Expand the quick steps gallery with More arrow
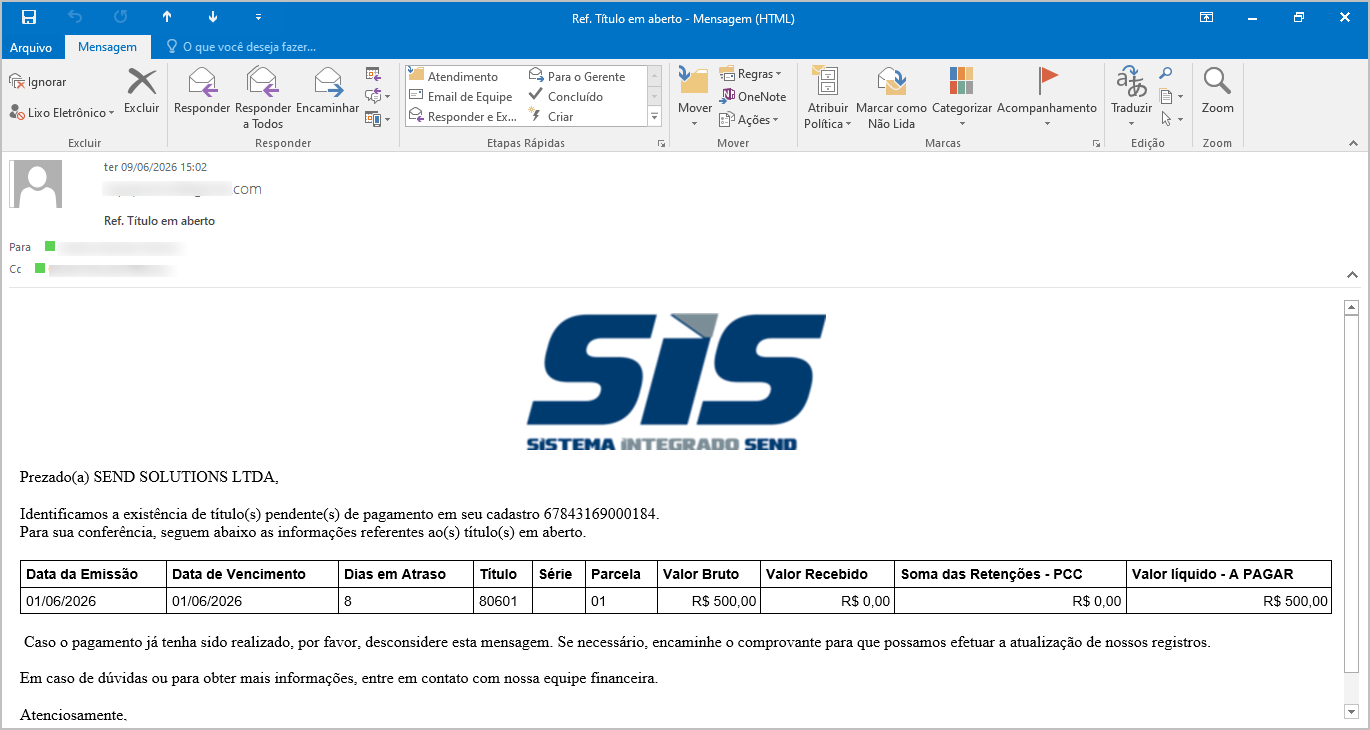Image resolution: width=1370 pixels, height=730 pixels. click(655, 117)
